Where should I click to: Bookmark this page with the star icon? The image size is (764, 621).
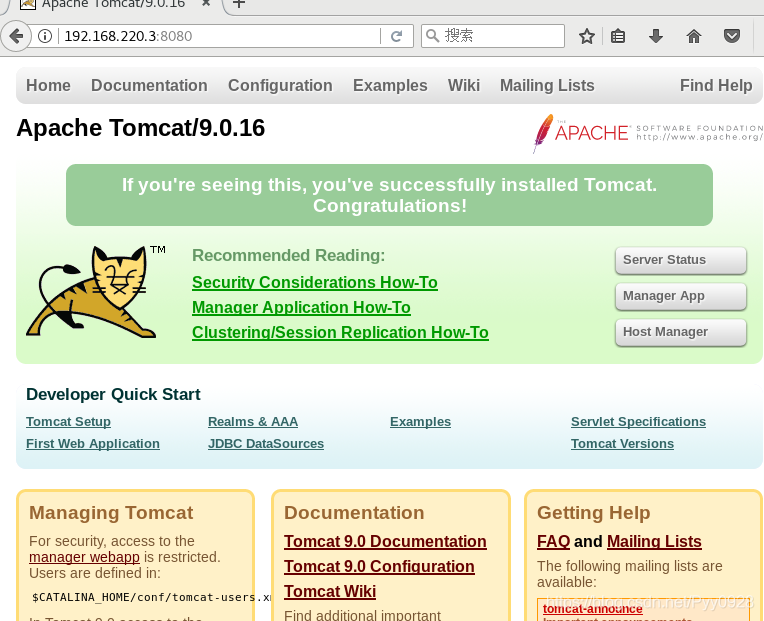(587, 36)
